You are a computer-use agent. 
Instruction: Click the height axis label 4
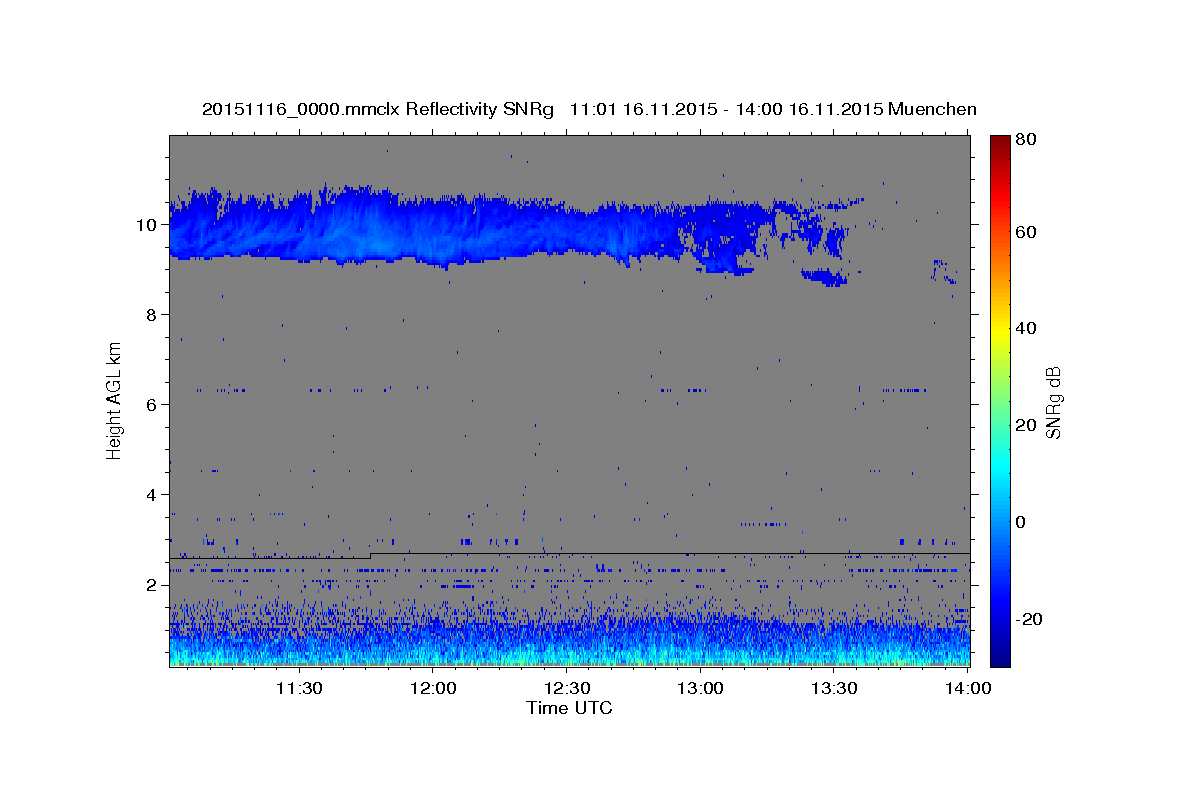click(x=151, y=494)
